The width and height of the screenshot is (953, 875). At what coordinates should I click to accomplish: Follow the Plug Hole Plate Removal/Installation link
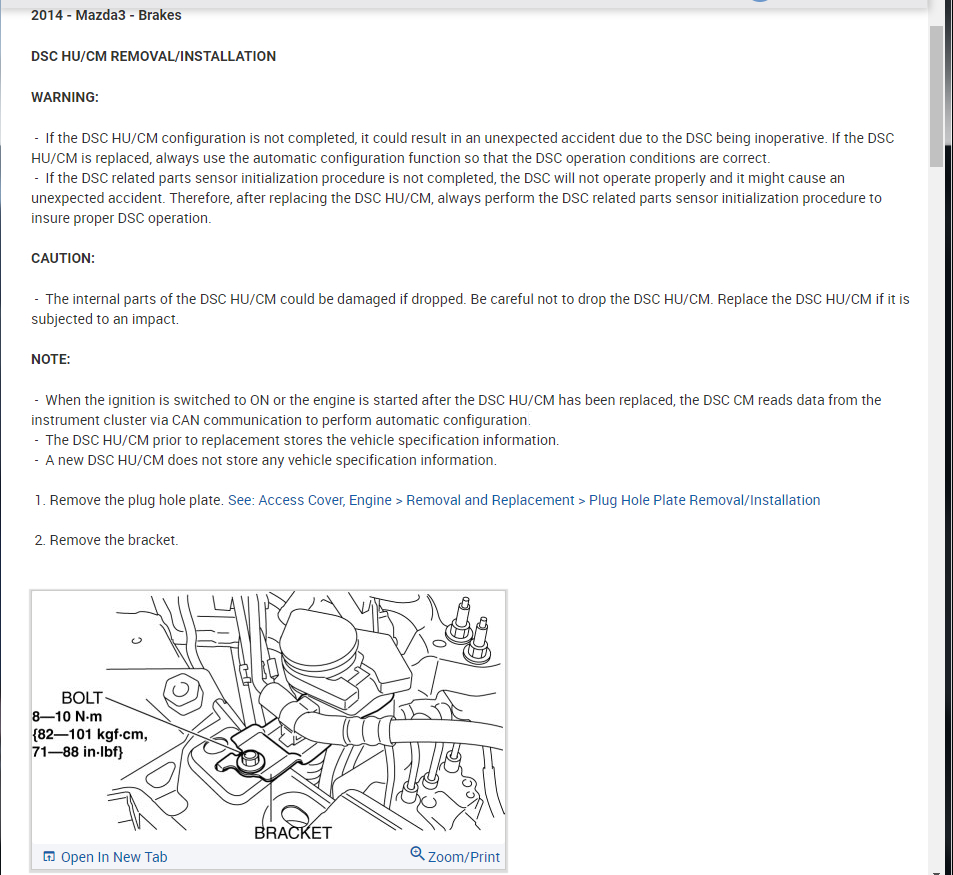(704, 500)
